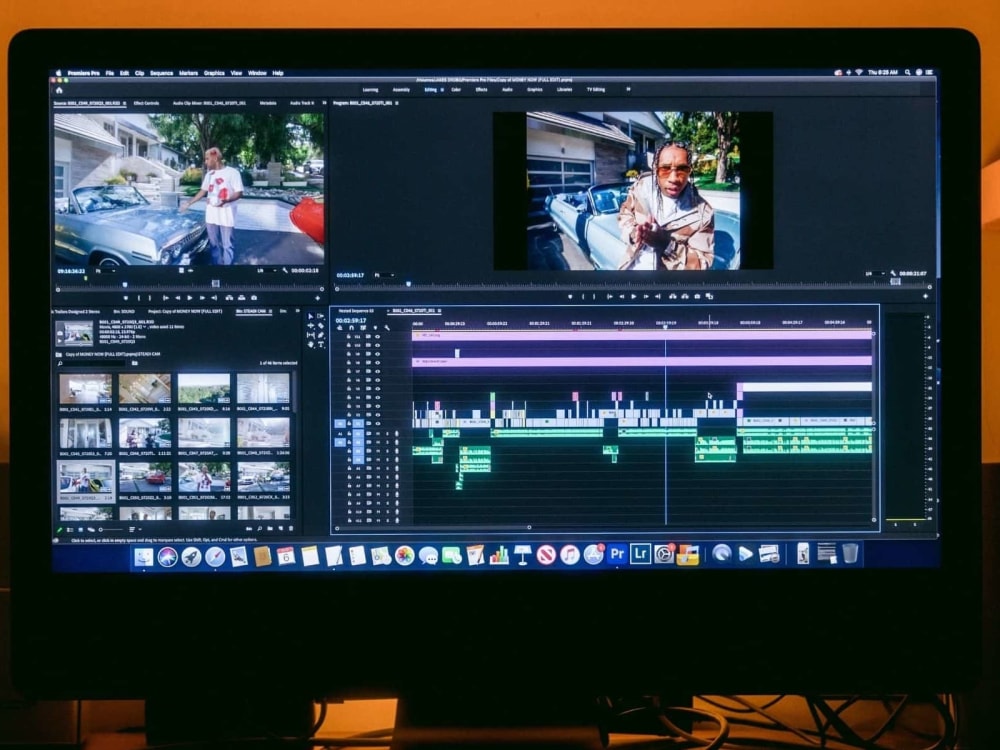Switch the Project panel to List view

(x=69, y=528)
